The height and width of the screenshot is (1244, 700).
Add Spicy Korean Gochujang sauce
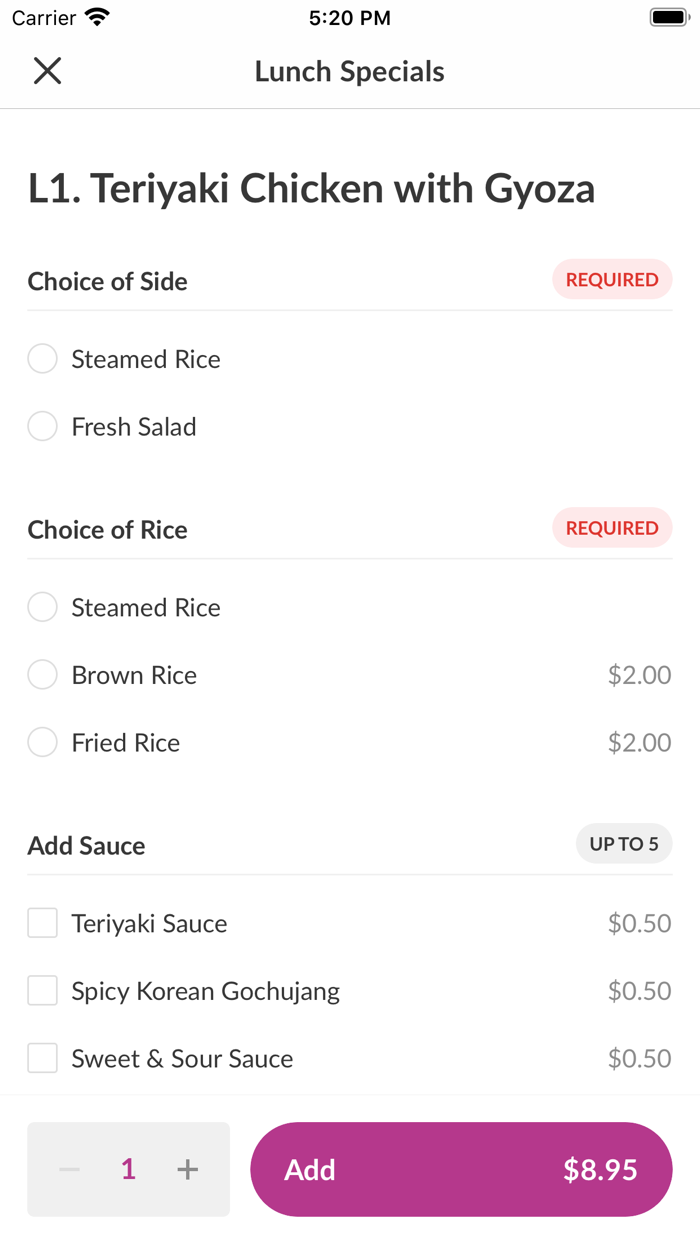click(42, 990)
